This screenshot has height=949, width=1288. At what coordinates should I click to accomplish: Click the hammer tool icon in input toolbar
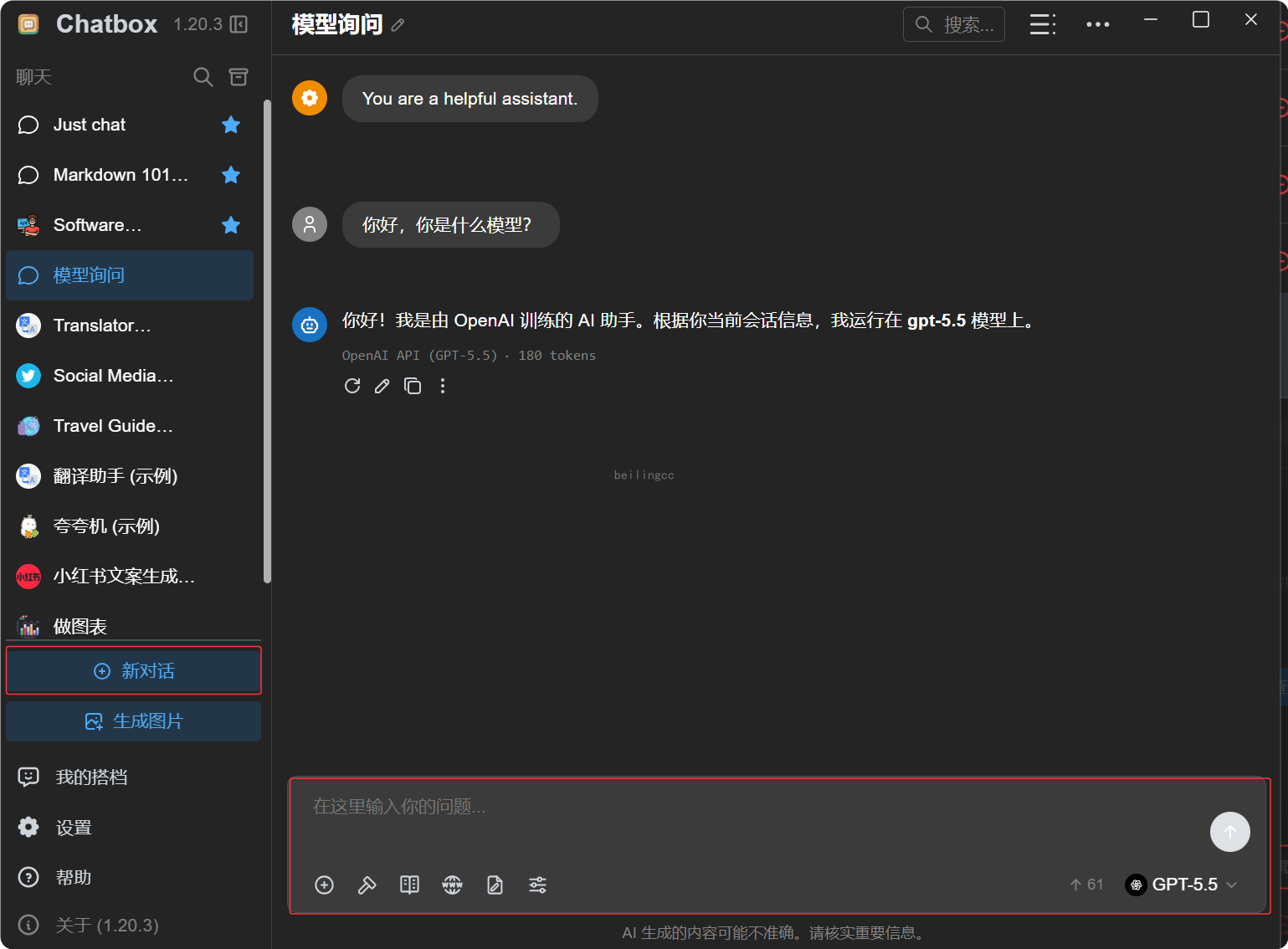click(367, 885)
